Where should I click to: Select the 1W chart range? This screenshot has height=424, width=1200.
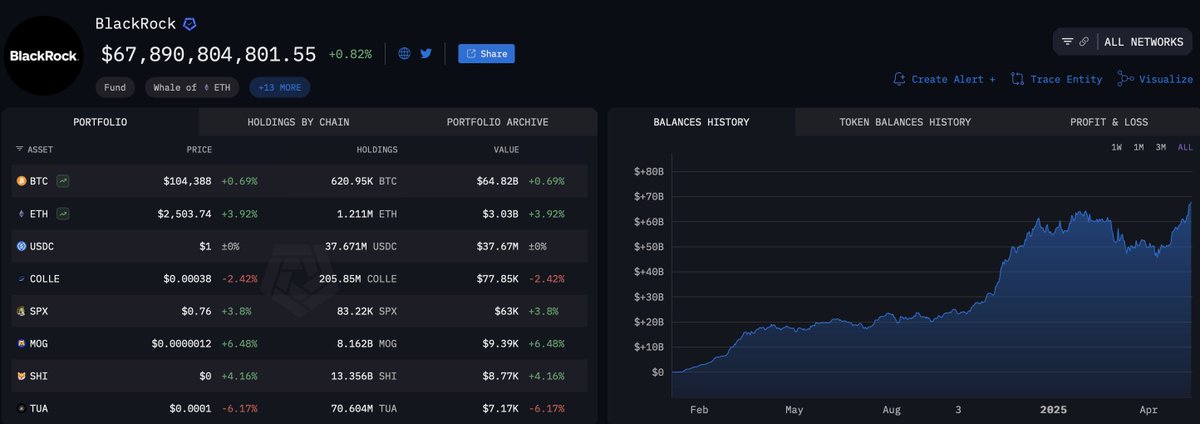pos(1116,148)
